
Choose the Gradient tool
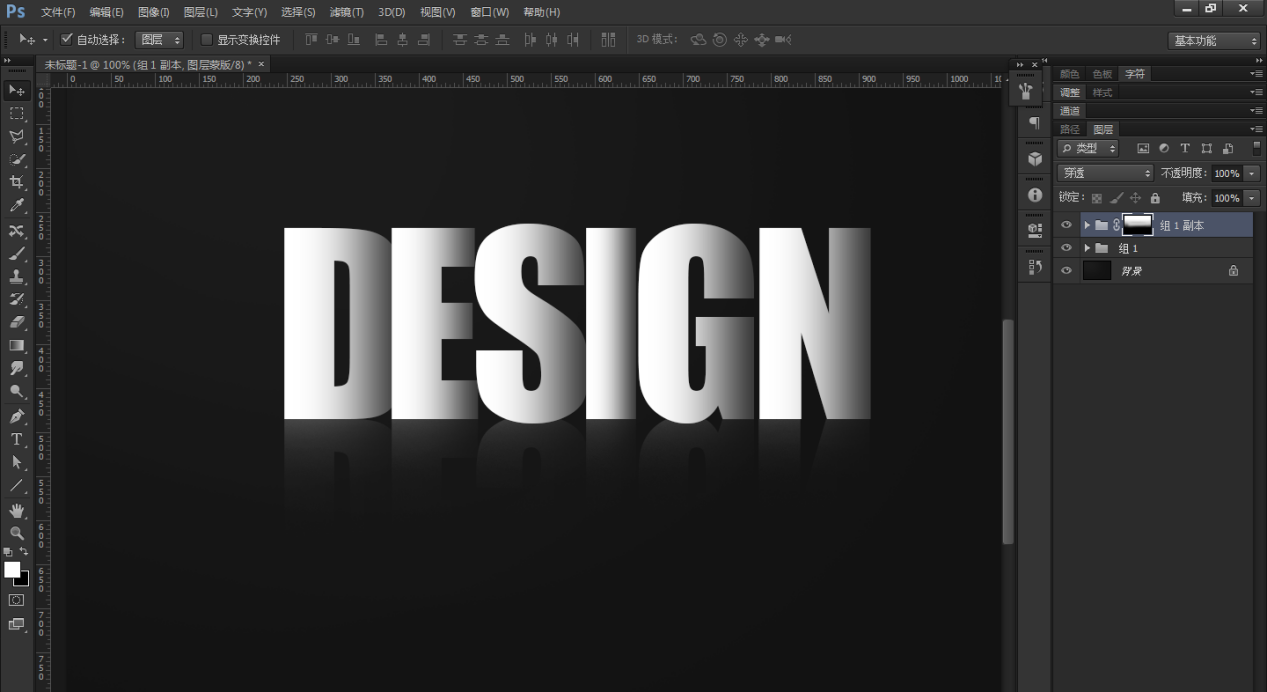coord(17,346)
